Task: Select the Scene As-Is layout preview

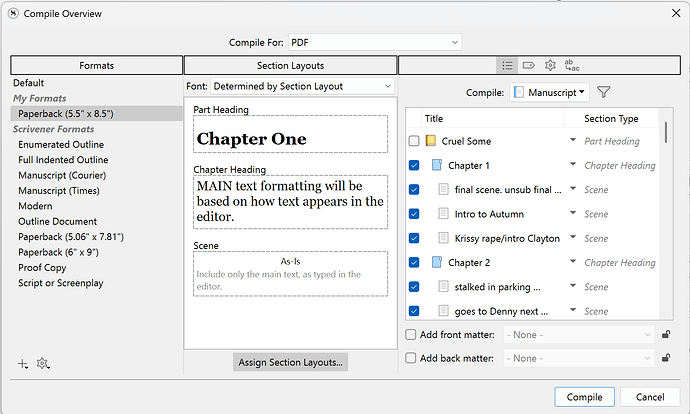Action: (x=290, y=274)
